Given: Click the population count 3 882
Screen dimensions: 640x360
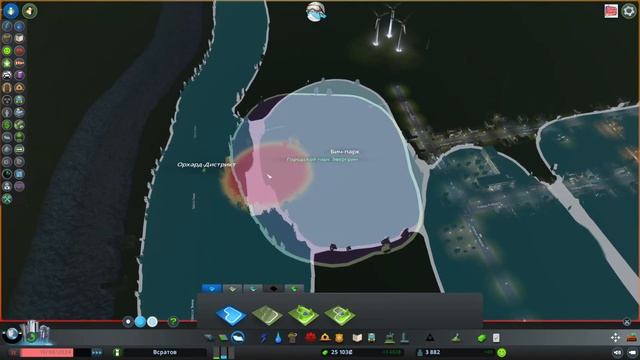Looking at the screenshot, I should [x=433, y=352].
